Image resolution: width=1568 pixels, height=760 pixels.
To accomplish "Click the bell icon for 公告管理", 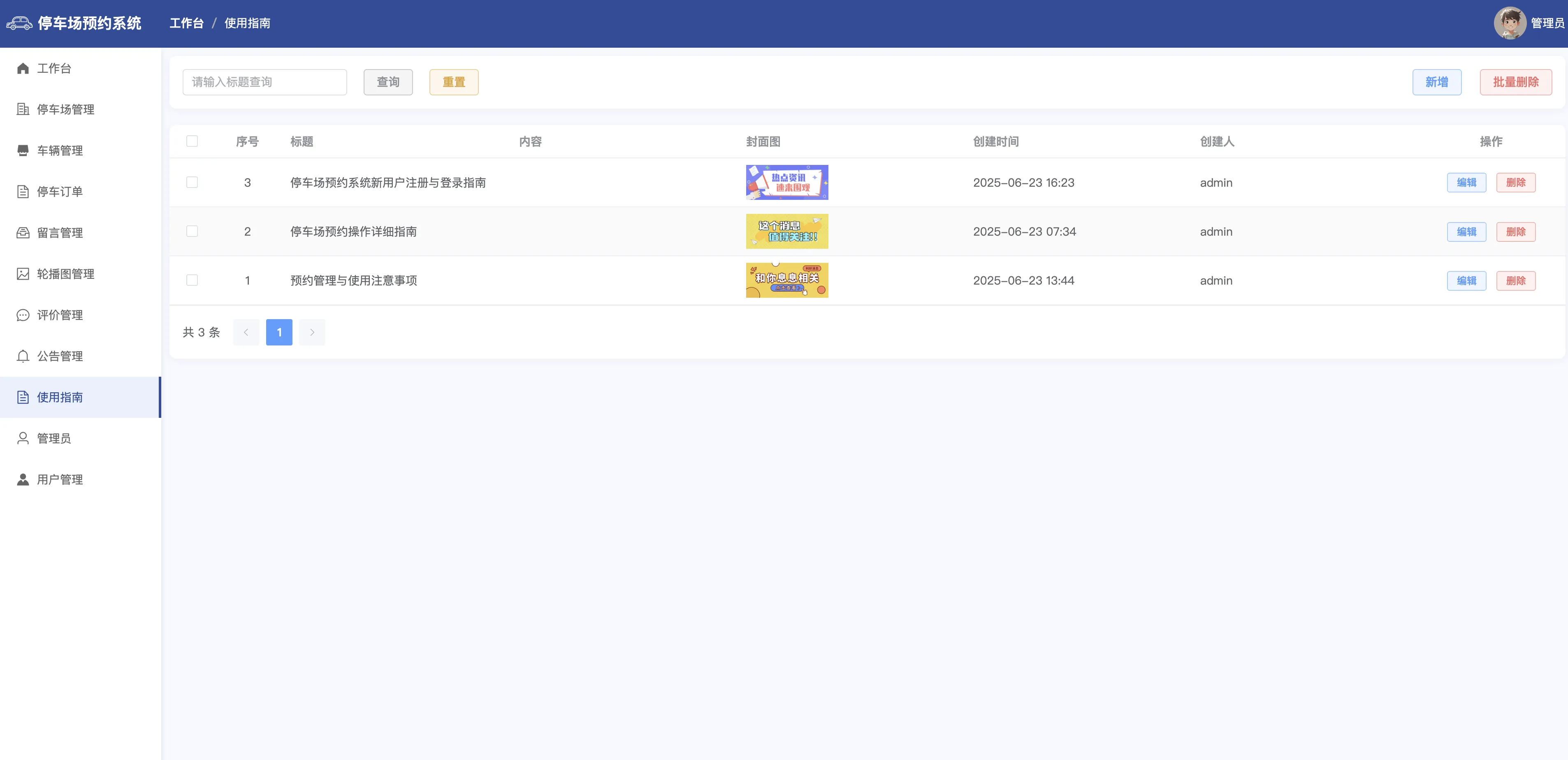I will pyautogui.click(x=23, y=356).
